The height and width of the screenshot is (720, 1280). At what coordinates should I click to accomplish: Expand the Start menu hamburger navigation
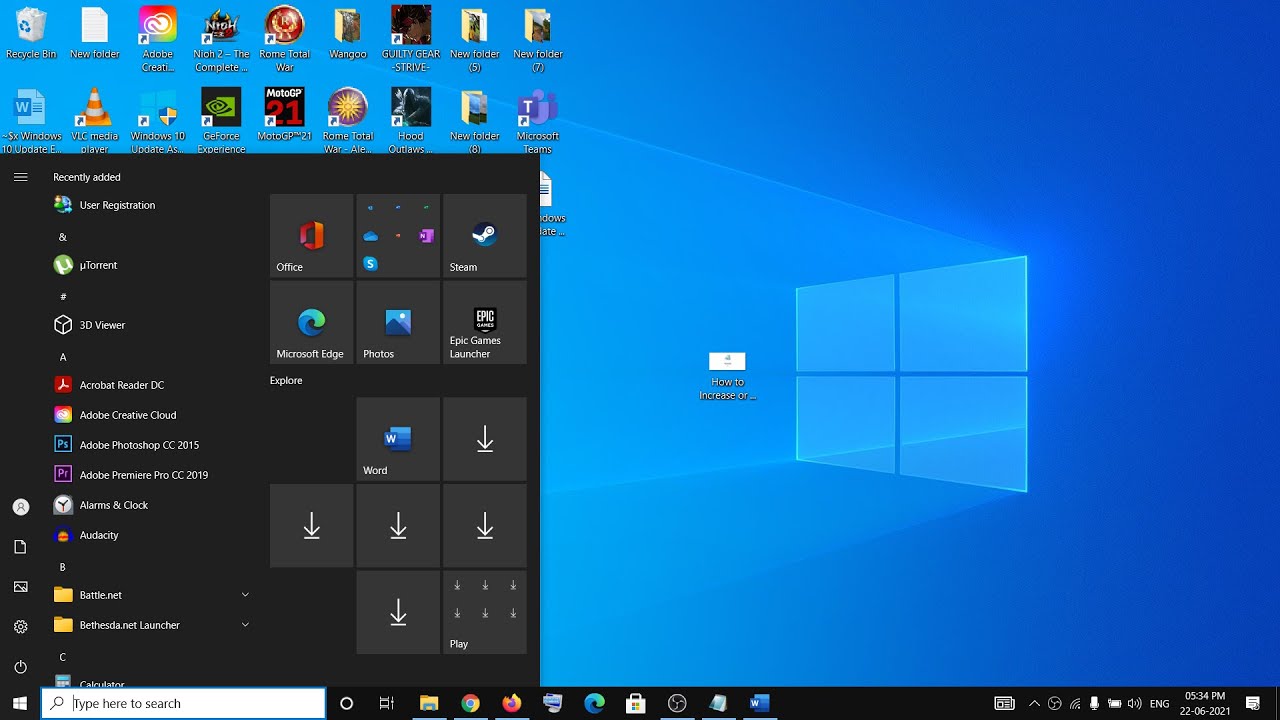(x=20, y=177)
